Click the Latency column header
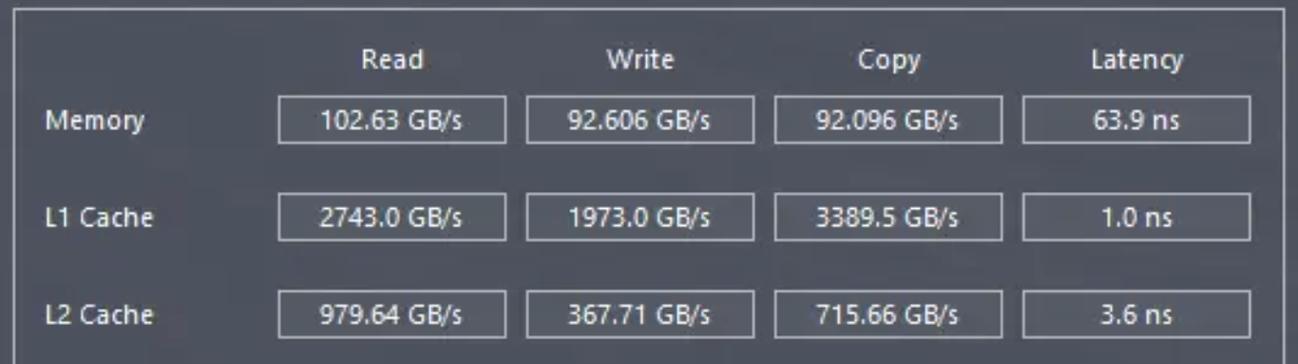 [1136, 60]
